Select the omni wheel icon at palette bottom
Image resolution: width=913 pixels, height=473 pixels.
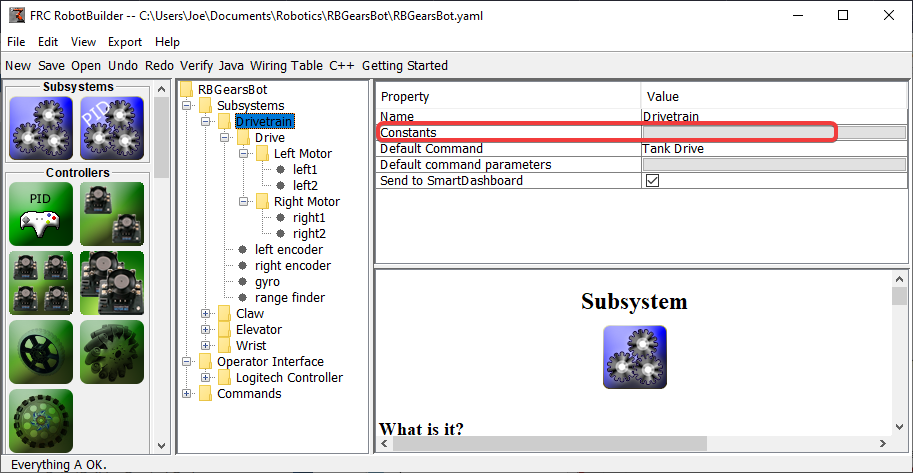coord(41,421)
